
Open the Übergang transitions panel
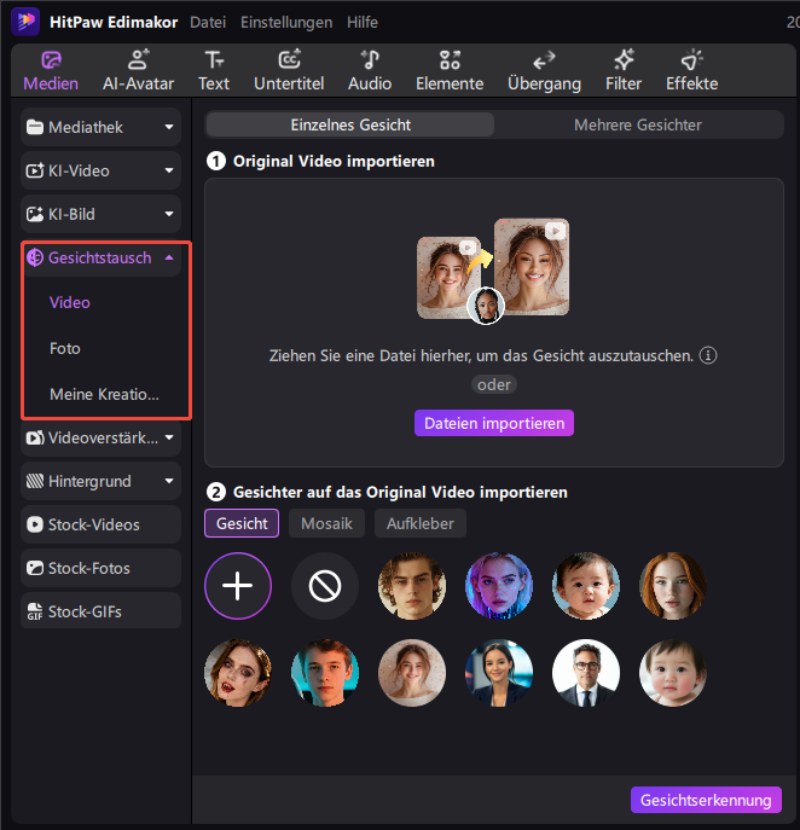544,70
